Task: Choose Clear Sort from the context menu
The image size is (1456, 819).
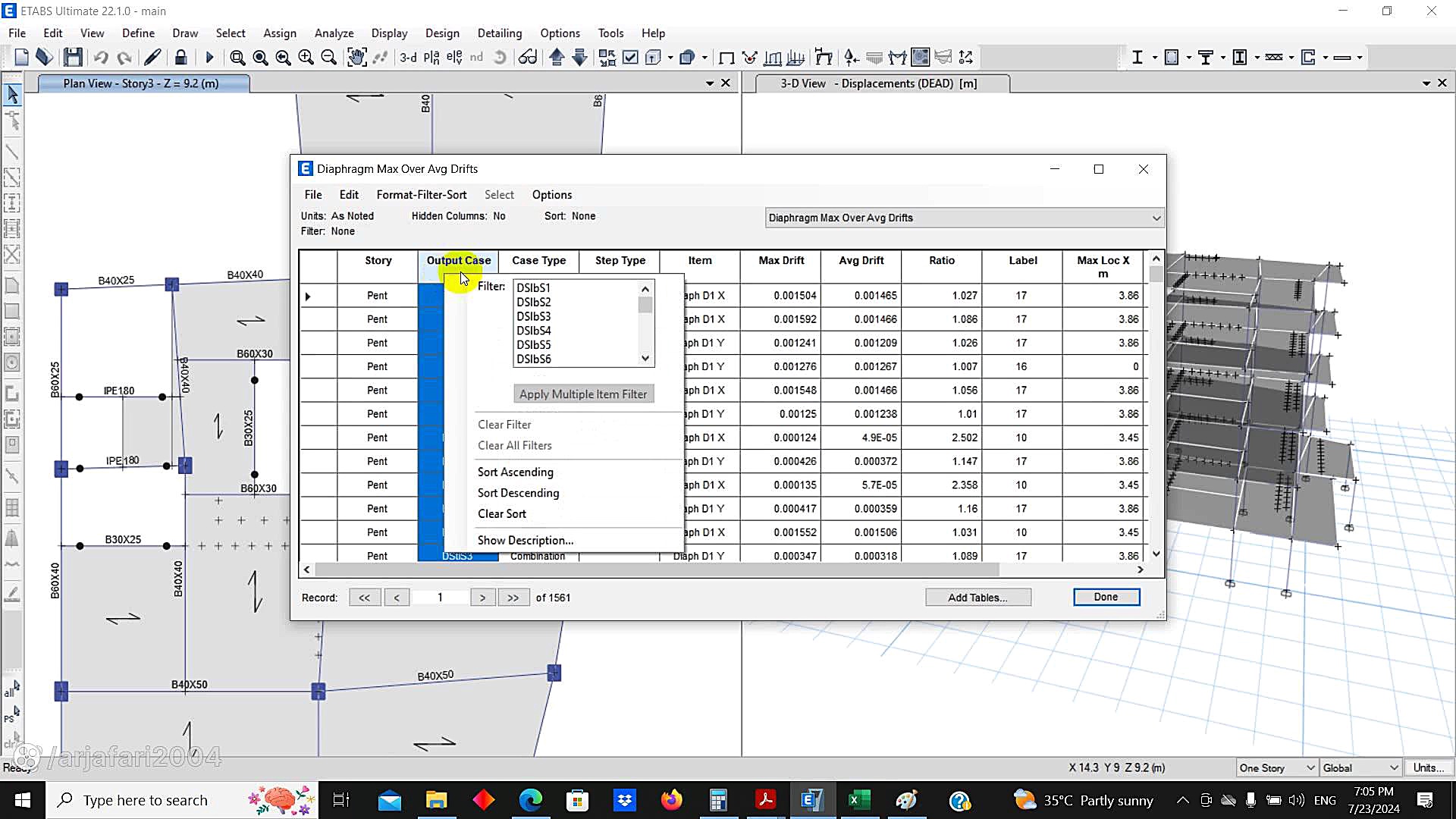Action: coord(502,514)
